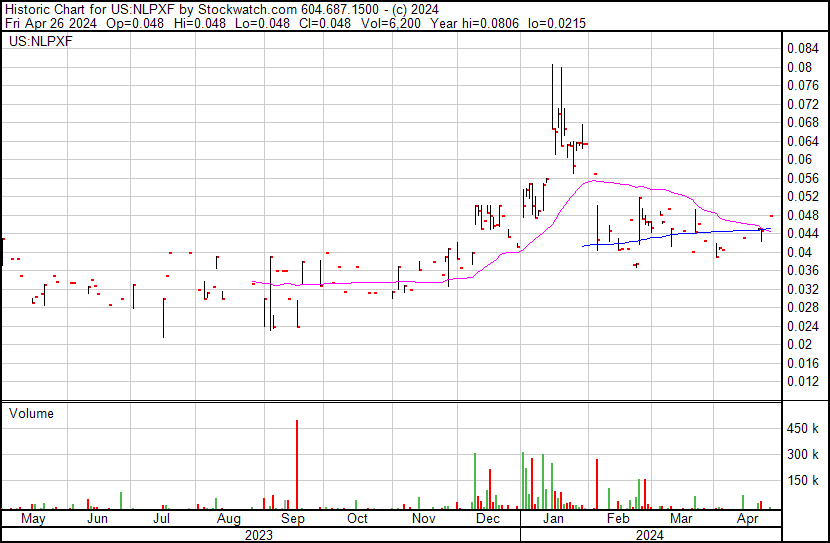Click the Year hi=0.0806 header value
830x543 pixels.
[x=474, y=24]
